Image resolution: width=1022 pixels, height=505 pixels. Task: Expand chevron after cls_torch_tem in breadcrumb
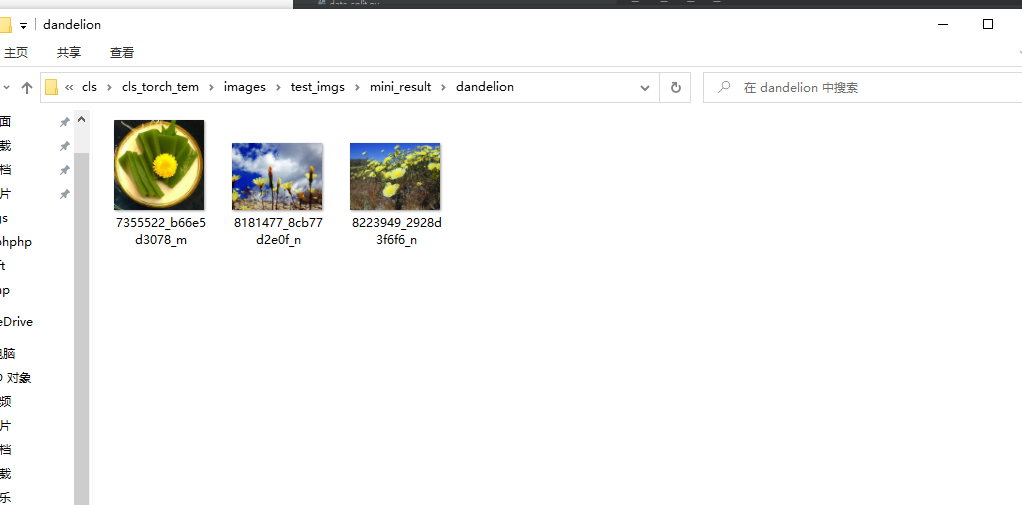[x=211, y=87]
